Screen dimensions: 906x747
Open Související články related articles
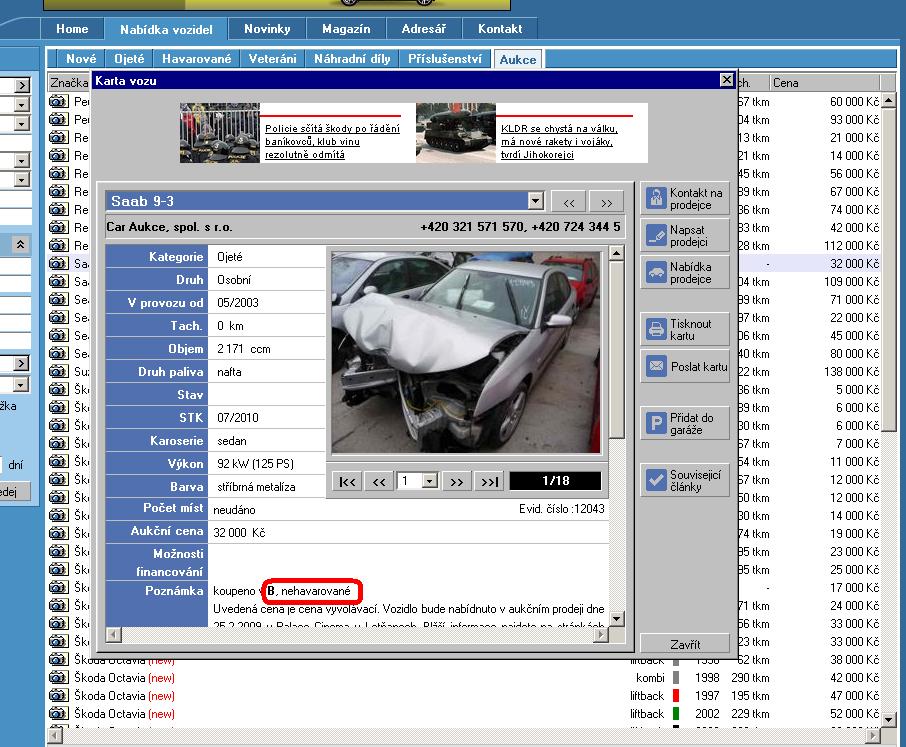click(x=685, y=481)
